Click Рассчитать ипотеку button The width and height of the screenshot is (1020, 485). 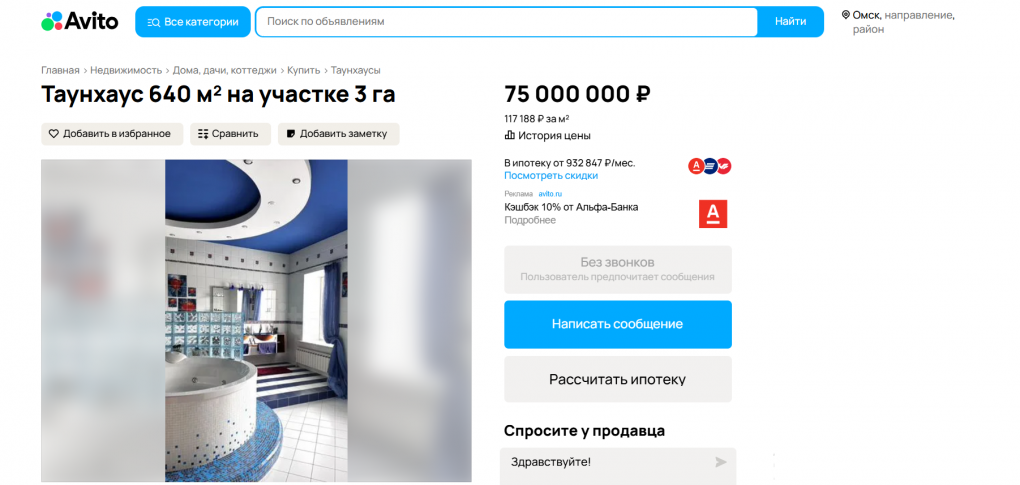618,379
